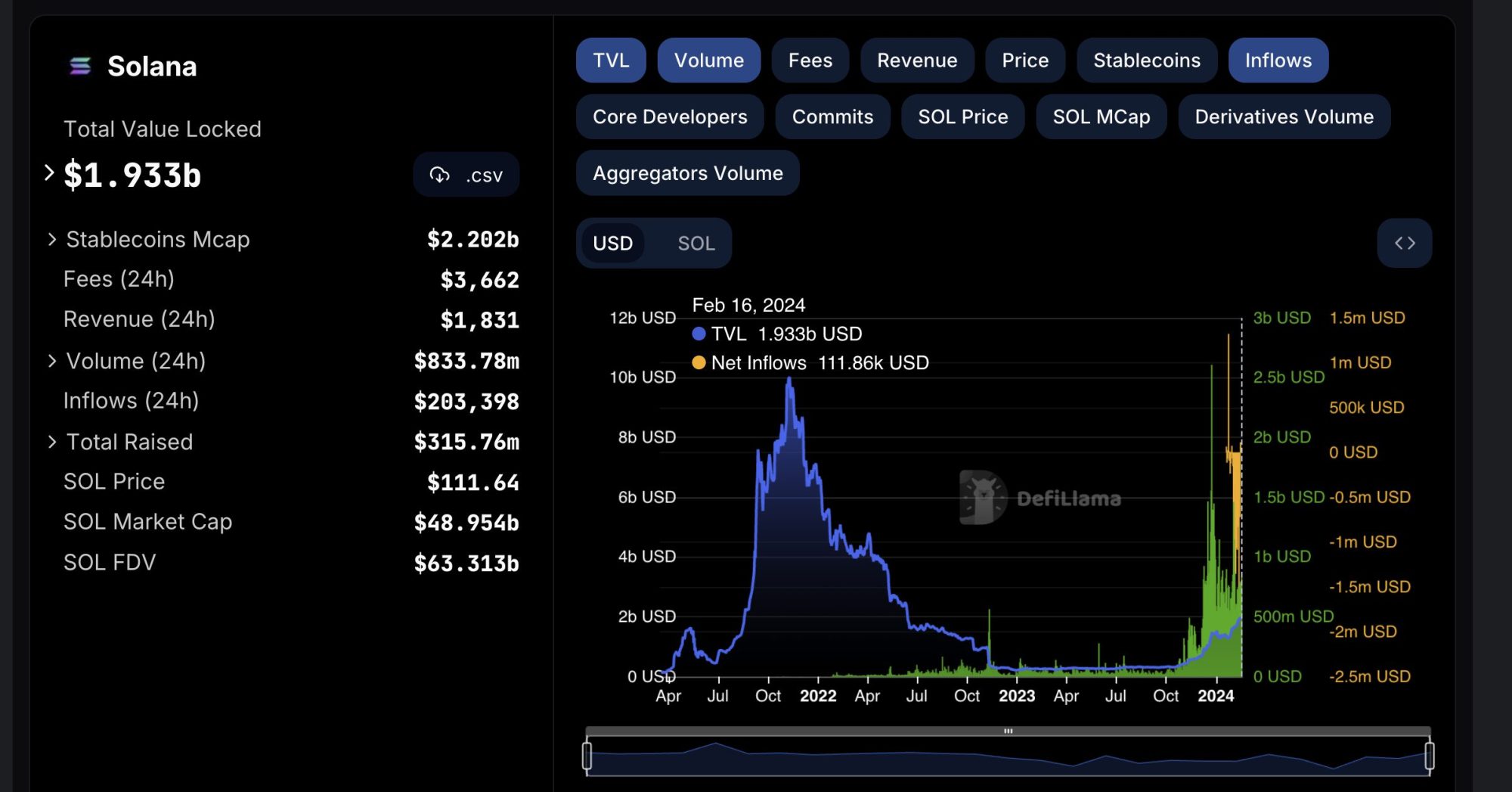Toggle the TVL chart series off

611,61
